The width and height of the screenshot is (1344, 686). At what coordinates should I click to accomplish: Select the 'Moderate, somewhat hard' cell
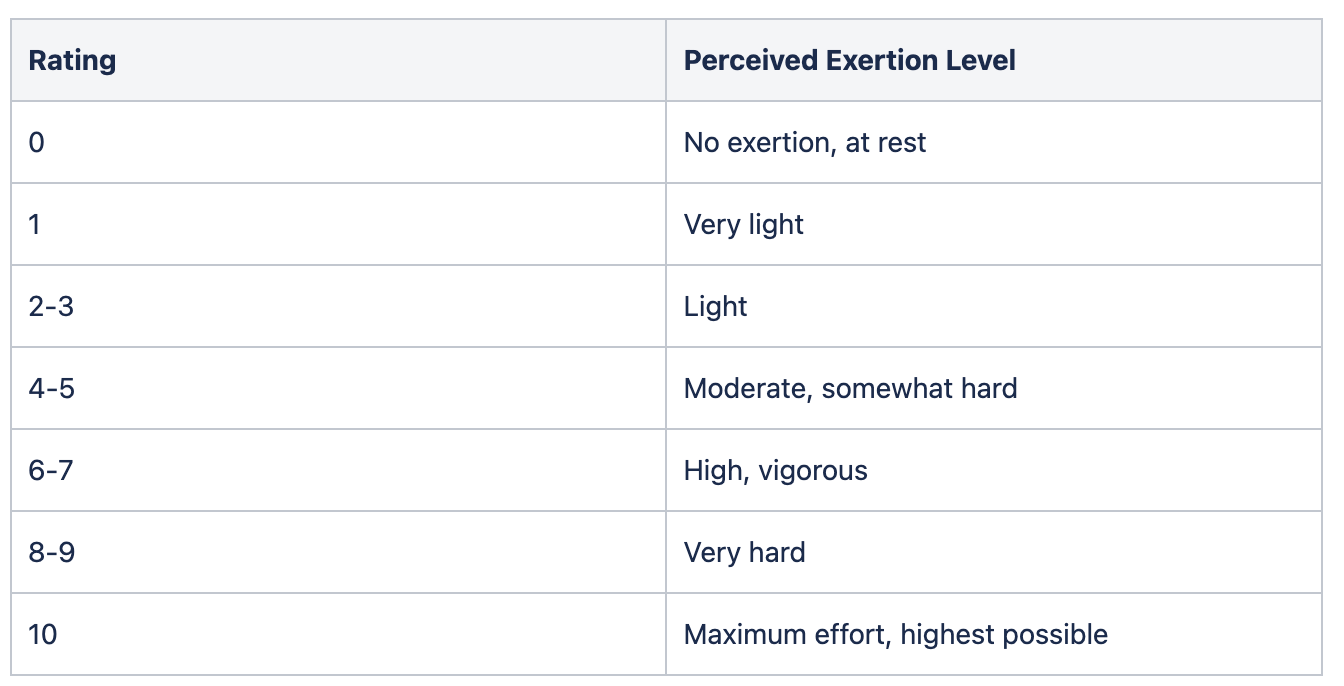point(994,388)
